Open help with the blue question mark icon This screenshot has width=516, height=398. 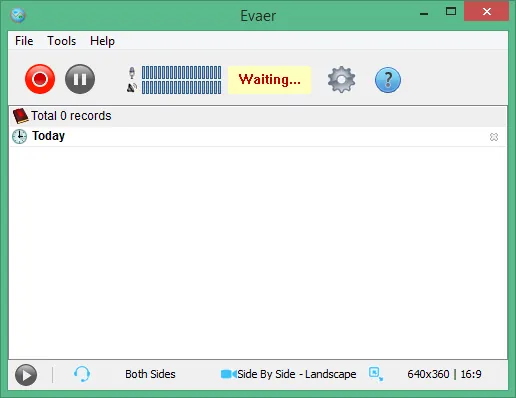(x=388, y=80)
